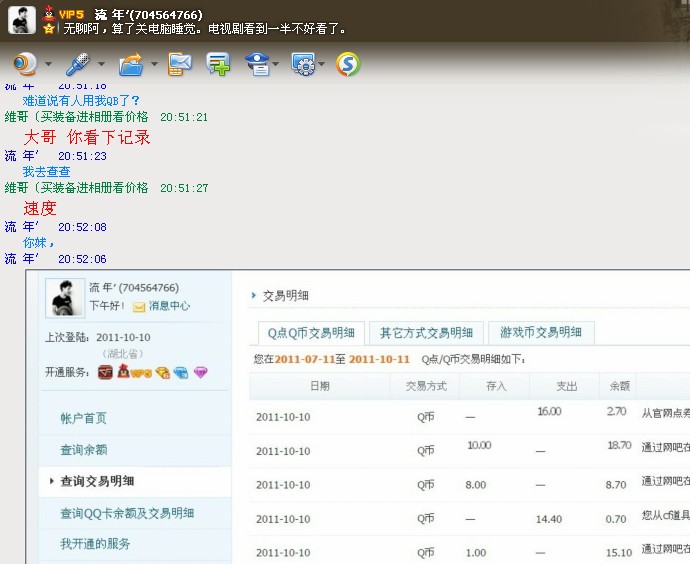
Task: Click the 14.40 expense value
Action: pyautogui.click(x=549, y=519)
